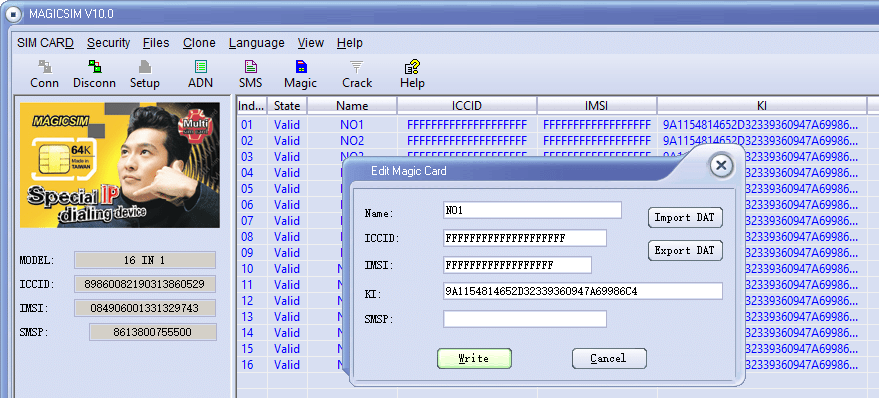
Task: Select row index 07
Action: tap(247, 221)
